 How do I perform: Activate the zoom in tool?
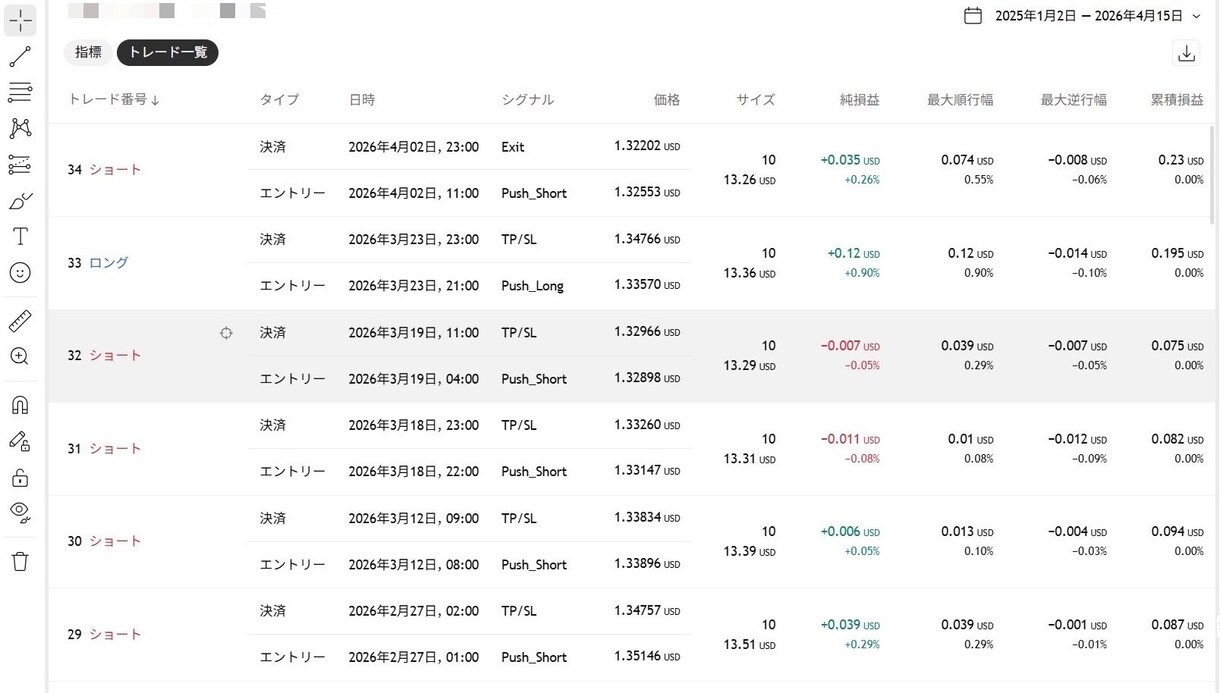[20, 356]
